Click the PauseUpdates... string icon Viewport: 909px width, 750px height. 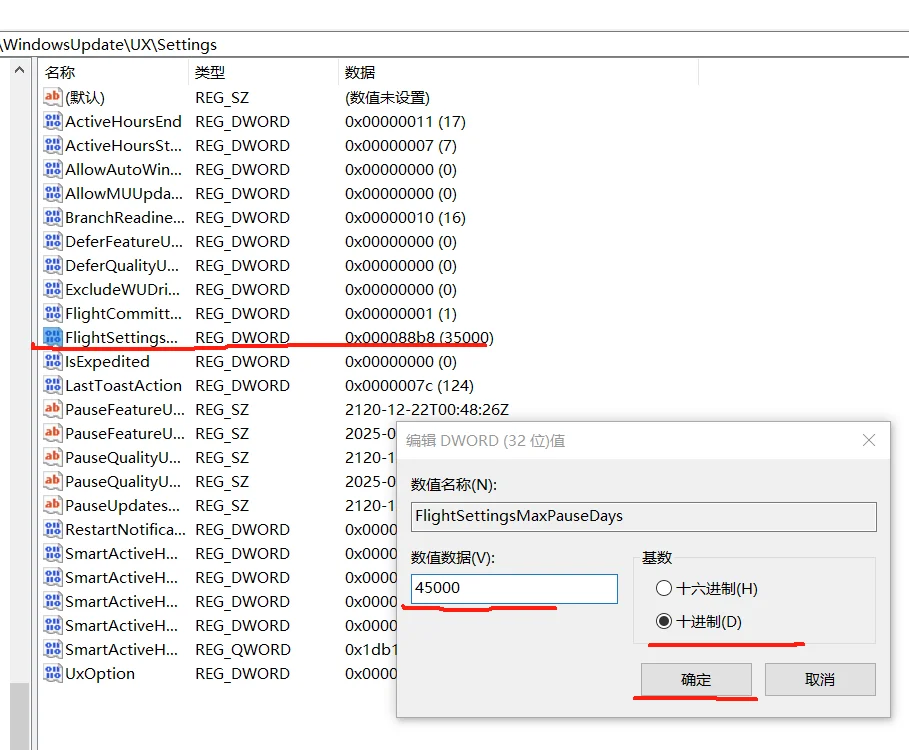tap(52, 505)
